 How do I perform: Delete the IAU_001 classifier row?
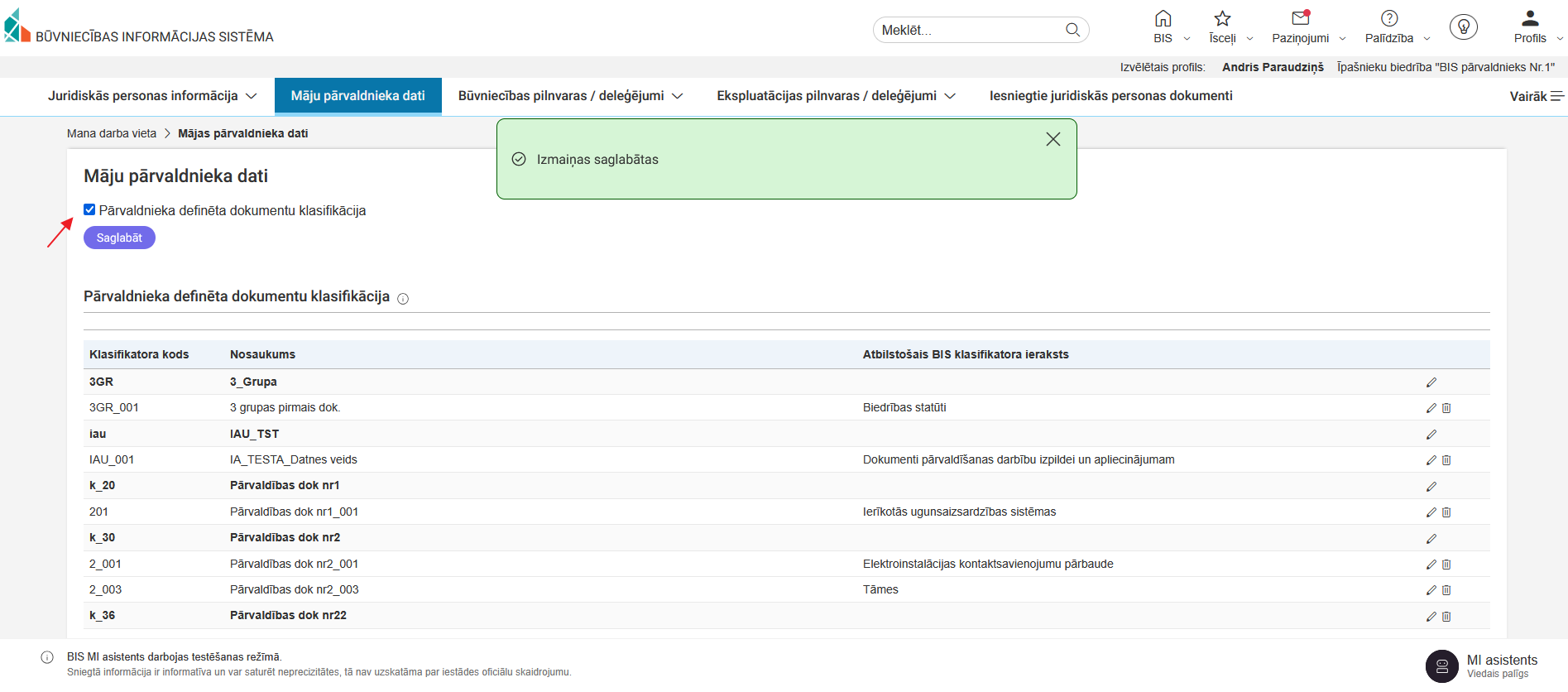click(1446, 460)
